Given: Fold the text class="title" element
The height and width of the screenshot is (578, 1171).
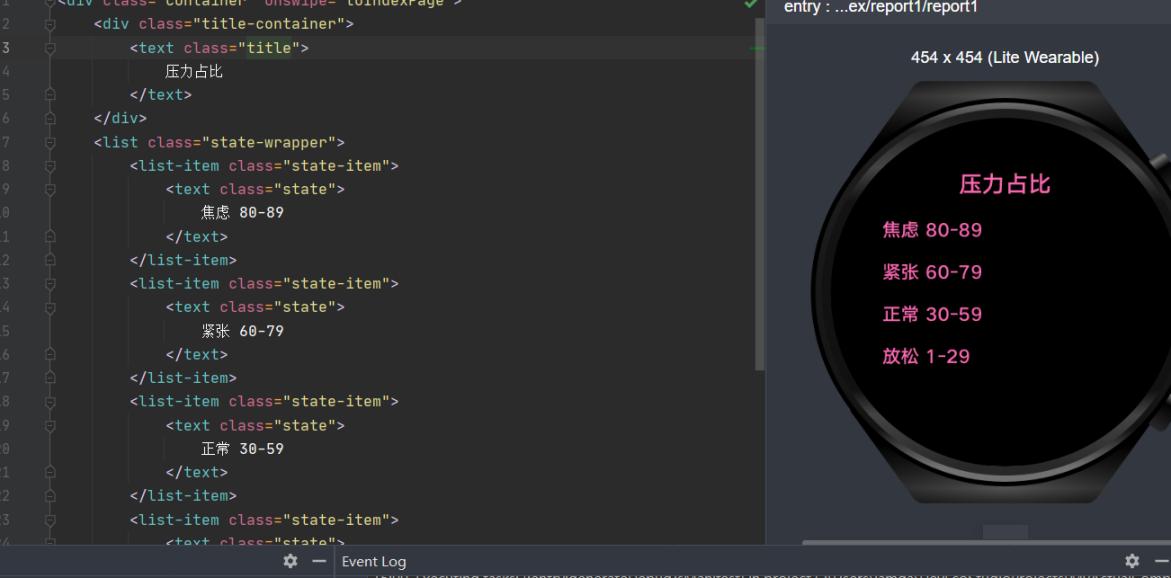Looking at the screenshot, I should (50, 48).
